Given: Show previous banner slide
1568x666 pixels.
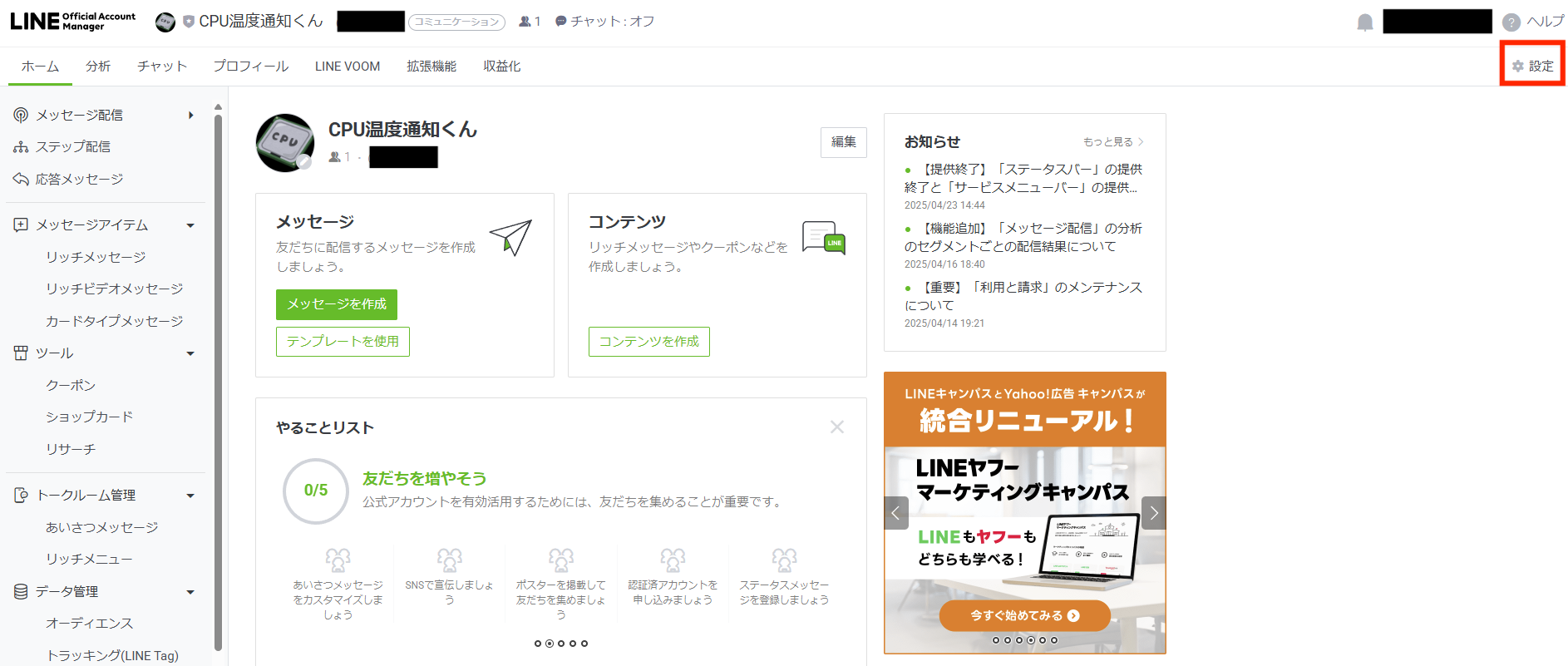Looking at the screenshot, I should click(896, 513).
